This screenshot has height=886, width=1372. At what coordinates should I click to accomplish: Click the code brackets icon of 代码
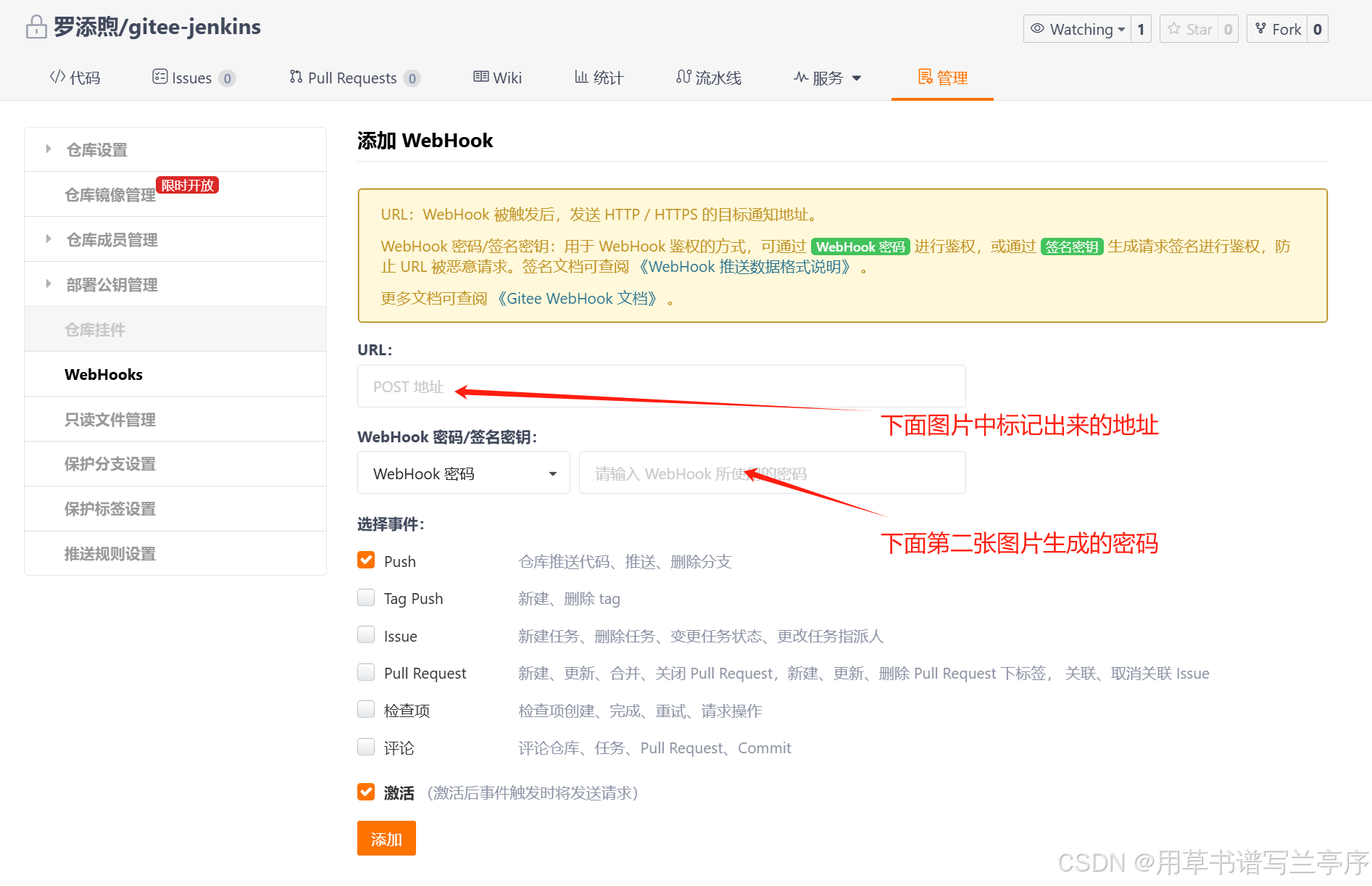[57, 77]
